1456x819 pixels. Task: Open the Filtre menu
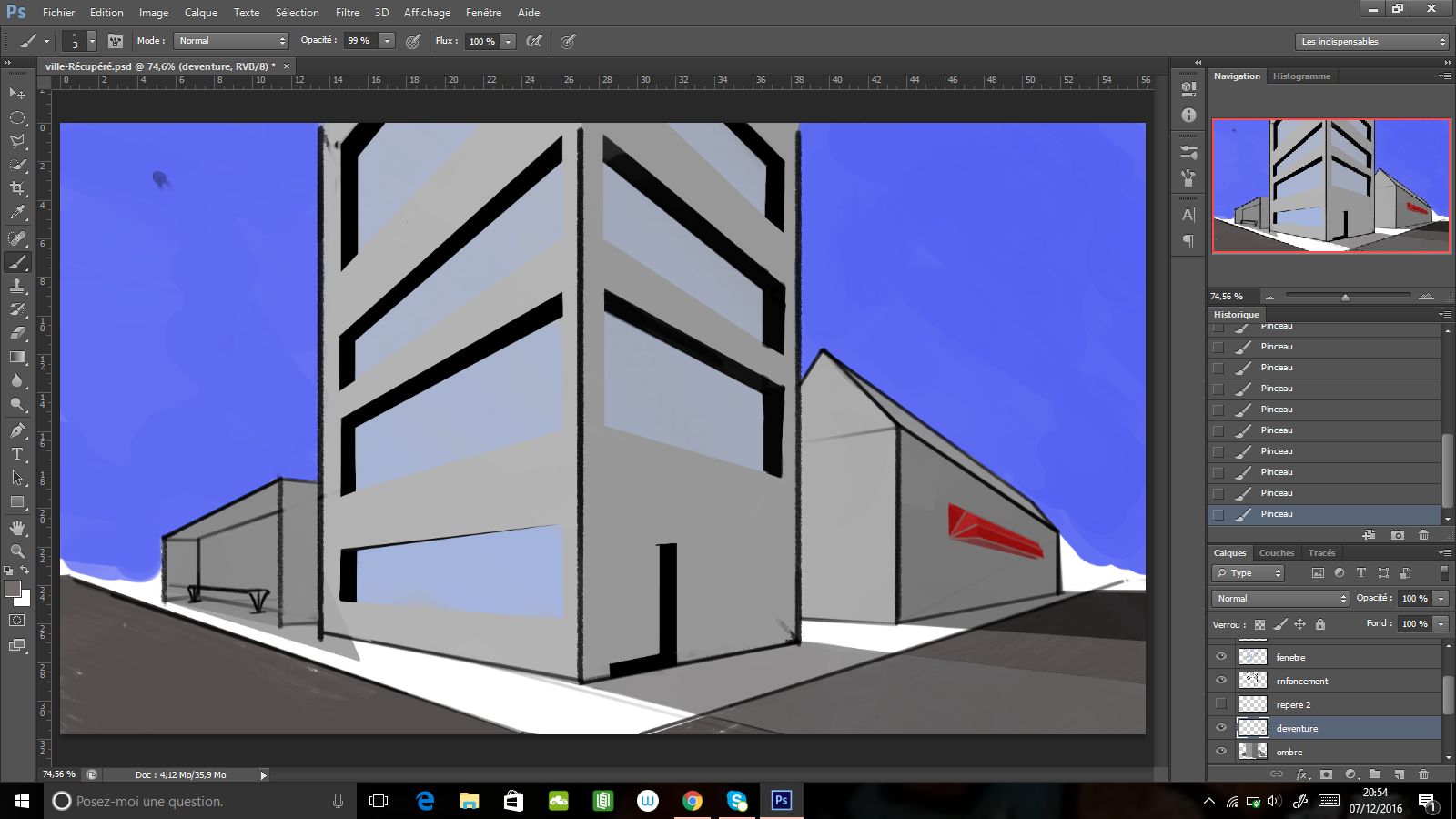click(347, 13)
